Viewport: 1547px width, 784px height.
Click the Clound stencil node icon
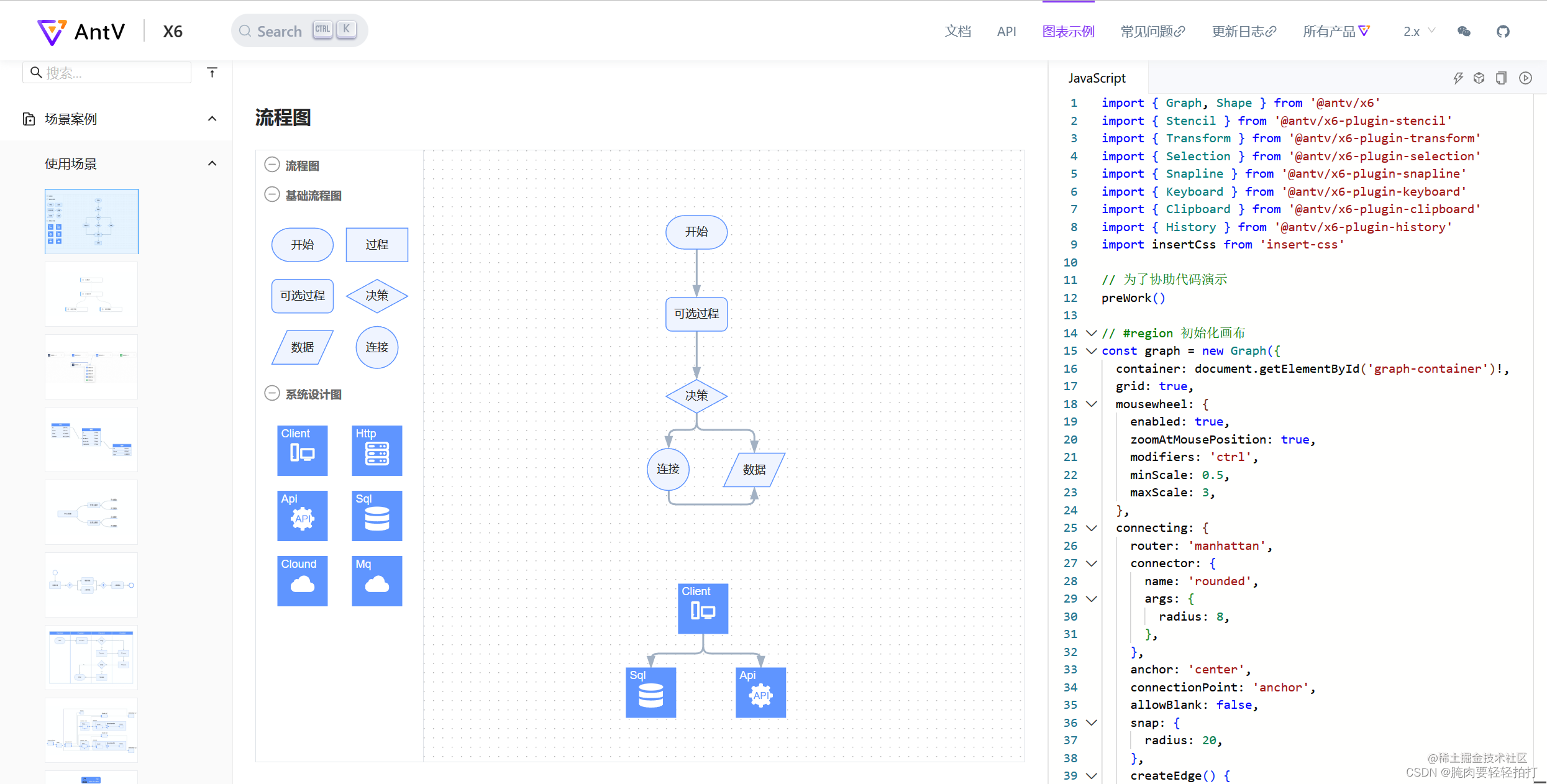point(302,581)
